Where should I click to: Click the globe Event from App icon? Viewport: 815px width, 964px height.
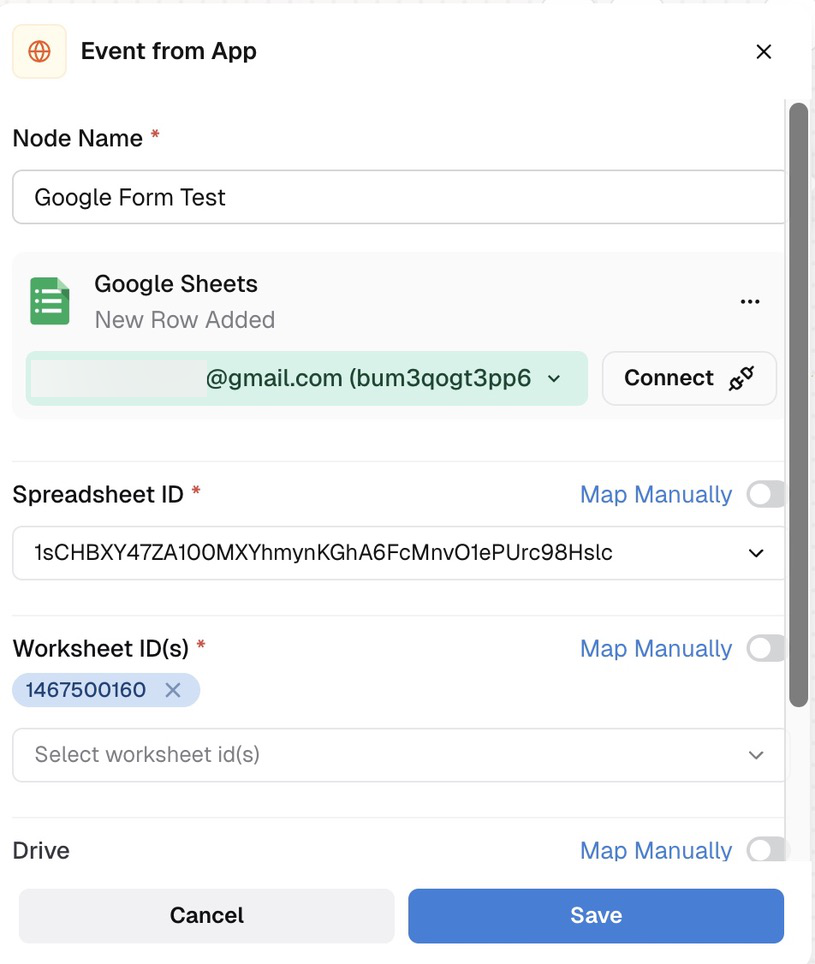39,52
